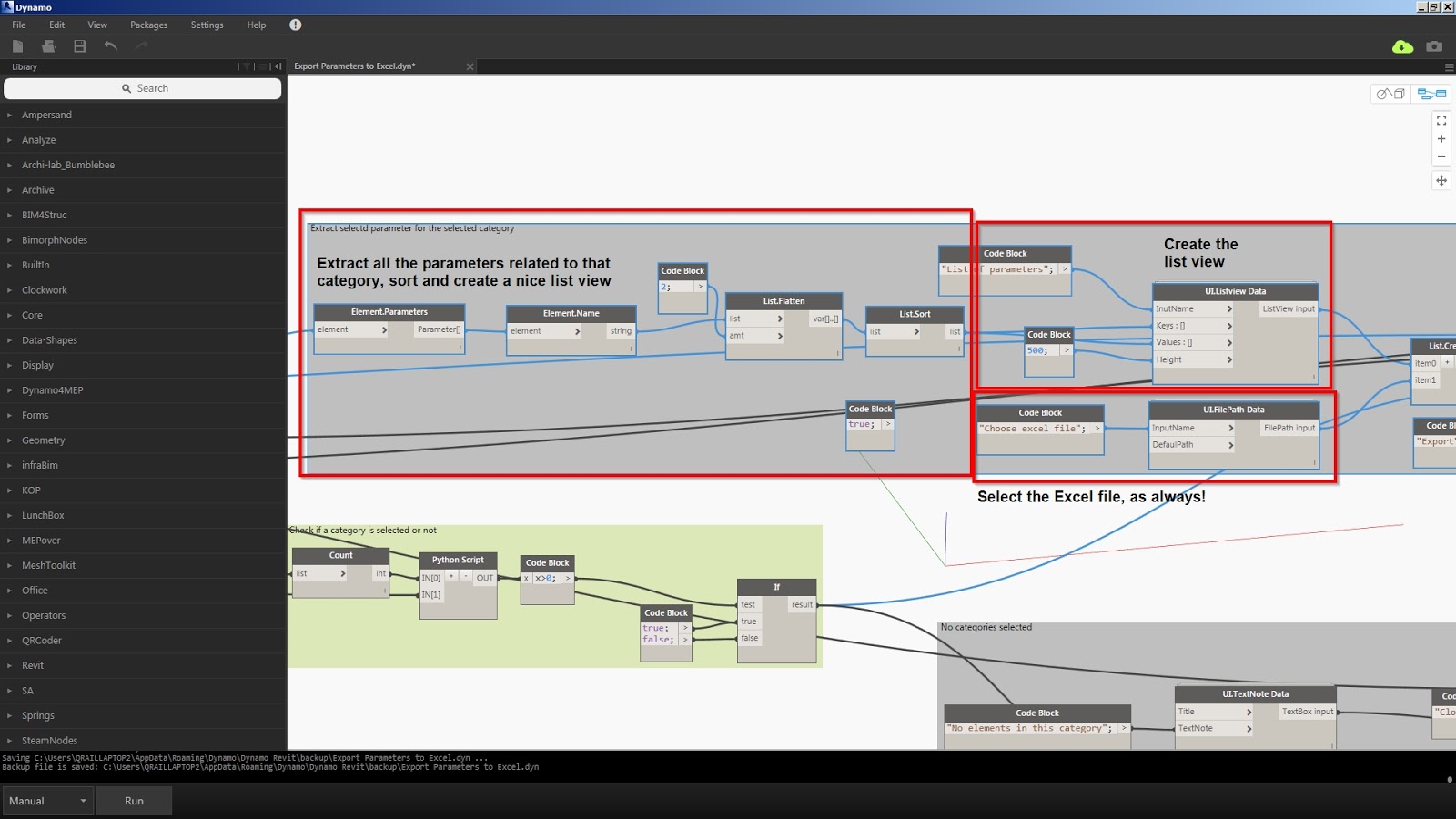The height and width of the screenshot is (819, 1456).
Task: Open the Manual run mode dropdown
Action: point(47,801)
